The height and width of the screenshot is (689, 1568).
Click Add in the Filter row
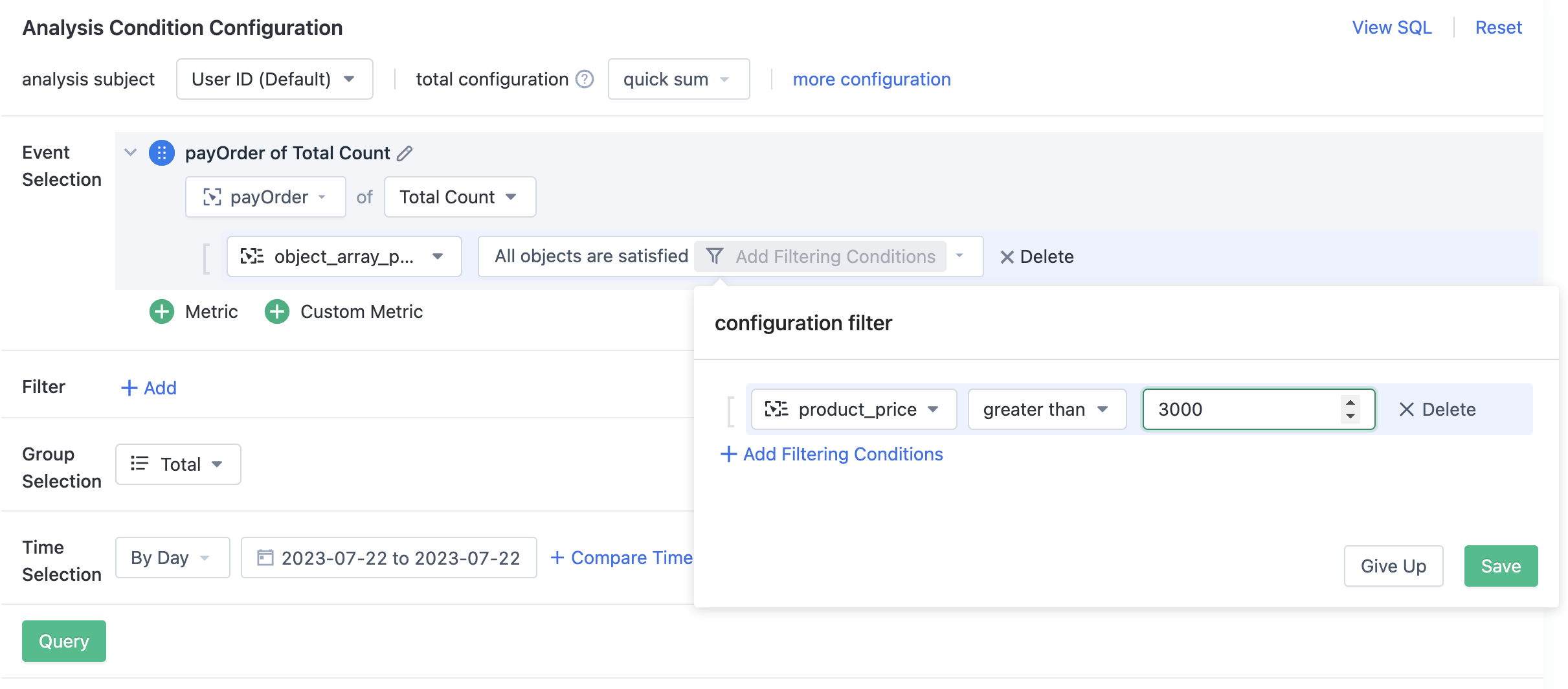[148, 388]
